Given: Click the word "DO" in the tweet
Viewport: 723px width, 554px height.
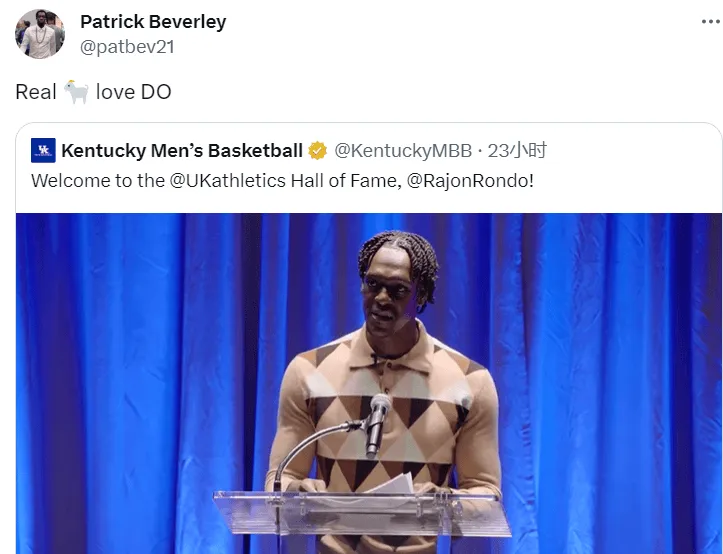Looking at the screenshot, I should pos(156,92).
